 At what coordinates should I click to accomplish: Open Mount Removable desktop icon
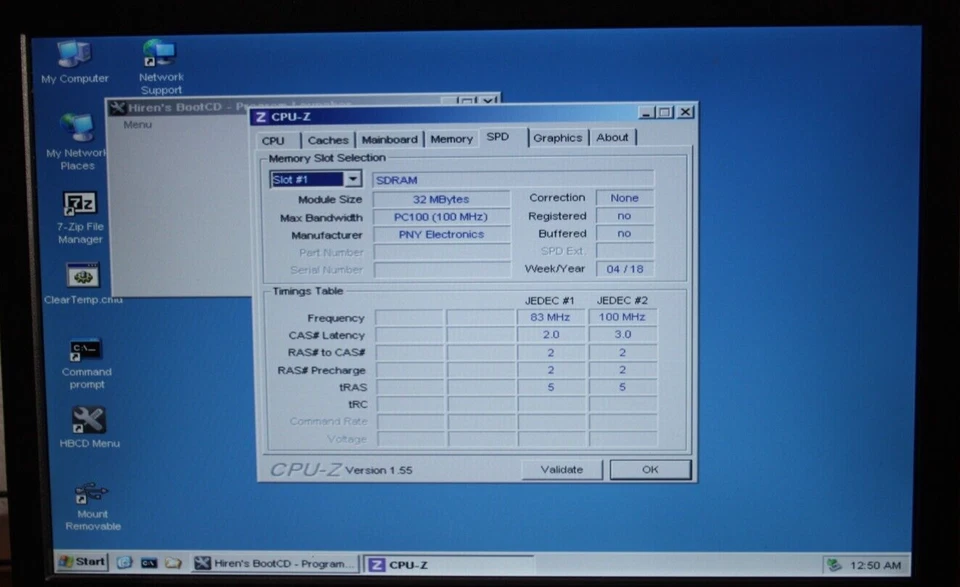[92, 507]
